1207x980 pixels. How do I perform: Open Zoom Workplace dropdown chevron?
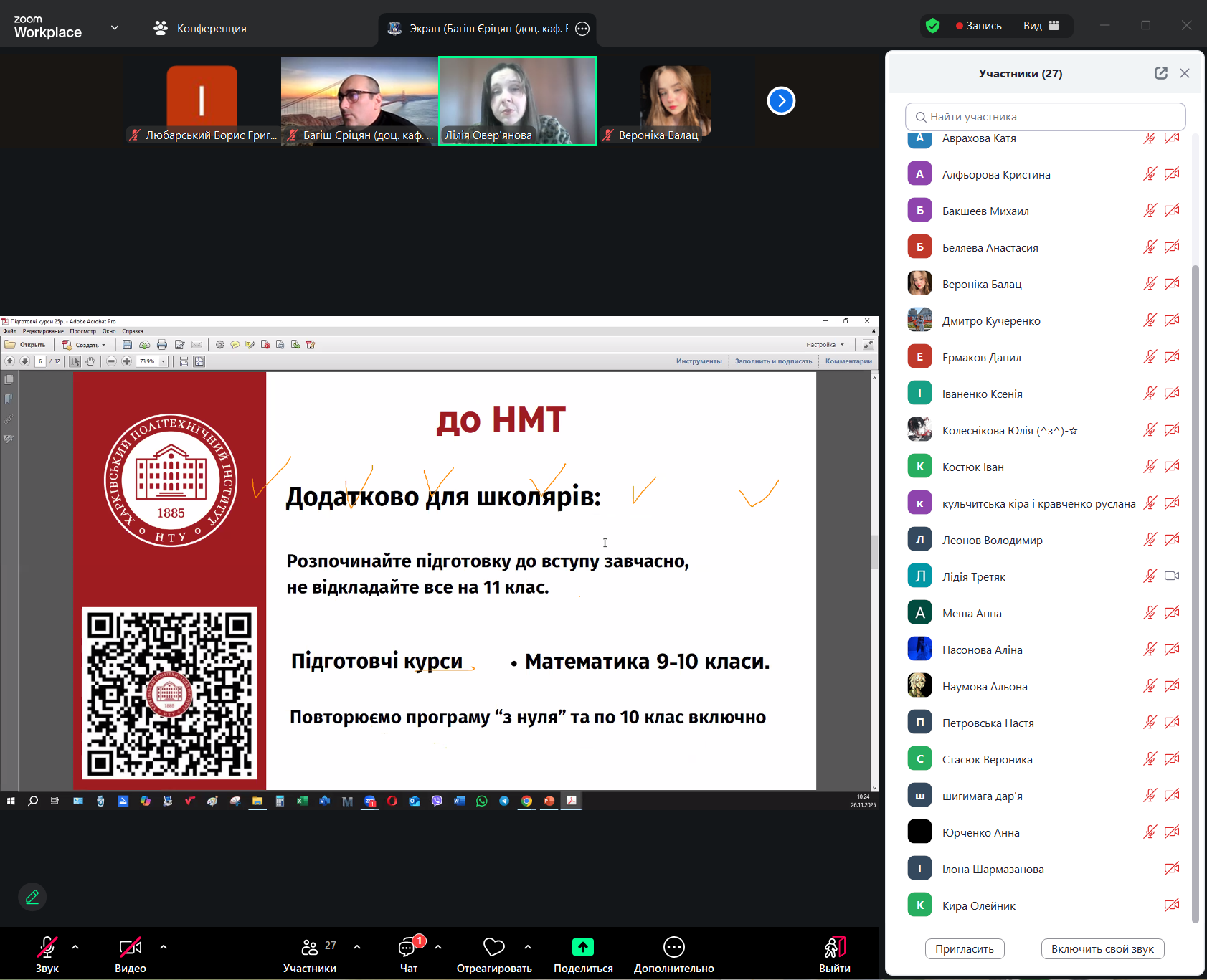tap(115, 28)
